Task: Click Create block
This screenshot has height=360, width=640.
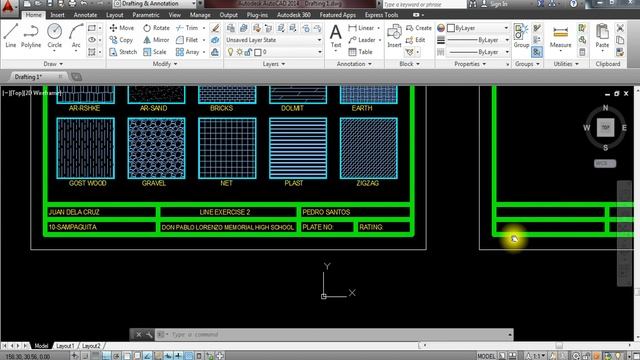Action: tap(419, 28)
